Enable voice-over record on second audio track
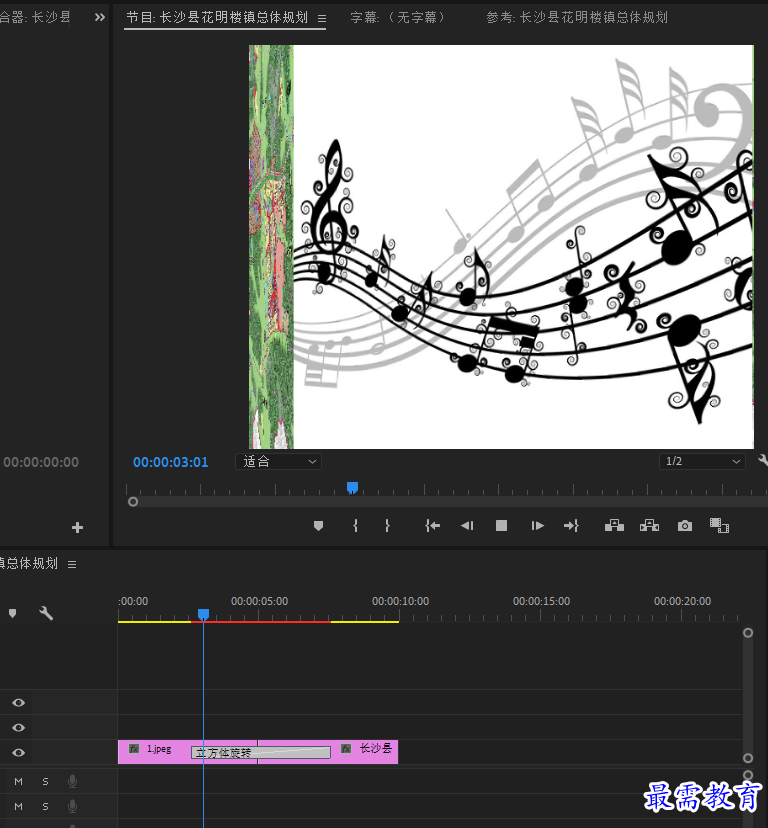The width and height of the screenshot is (768, 828). point(73,806)
